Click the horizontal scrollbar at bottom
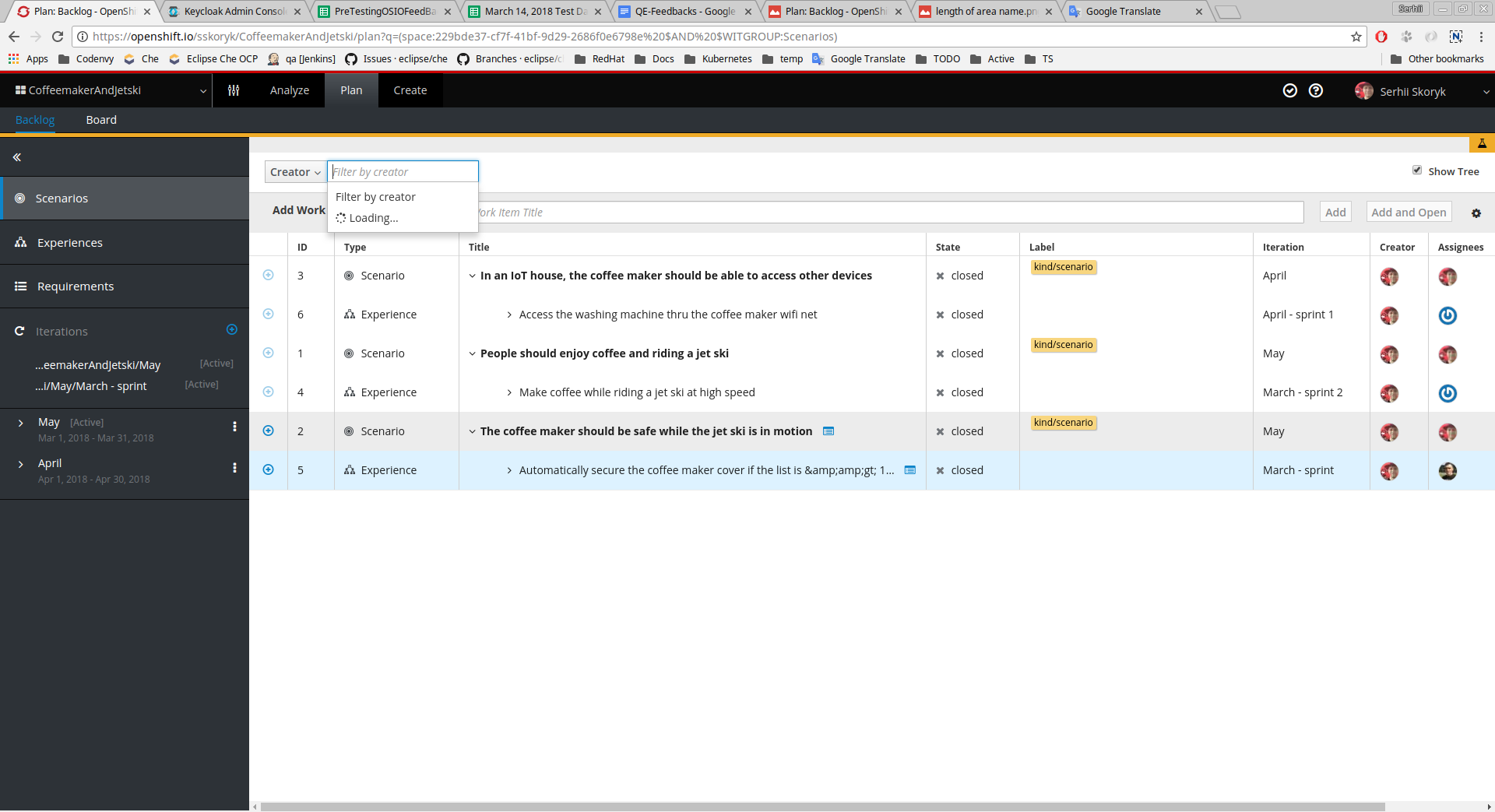Viewport: 1495px width, 812px height. tap(822, 807)
